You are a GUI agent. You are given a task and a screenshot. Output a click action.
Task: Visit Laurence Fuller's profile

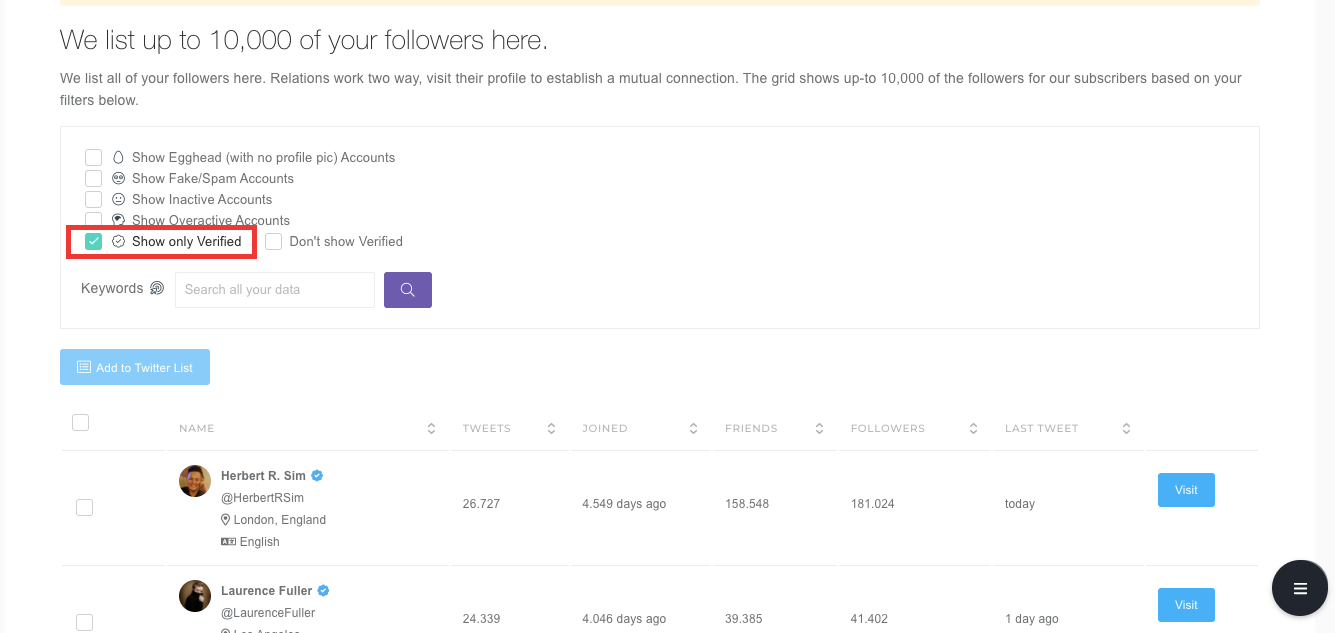coord(1186,605)
